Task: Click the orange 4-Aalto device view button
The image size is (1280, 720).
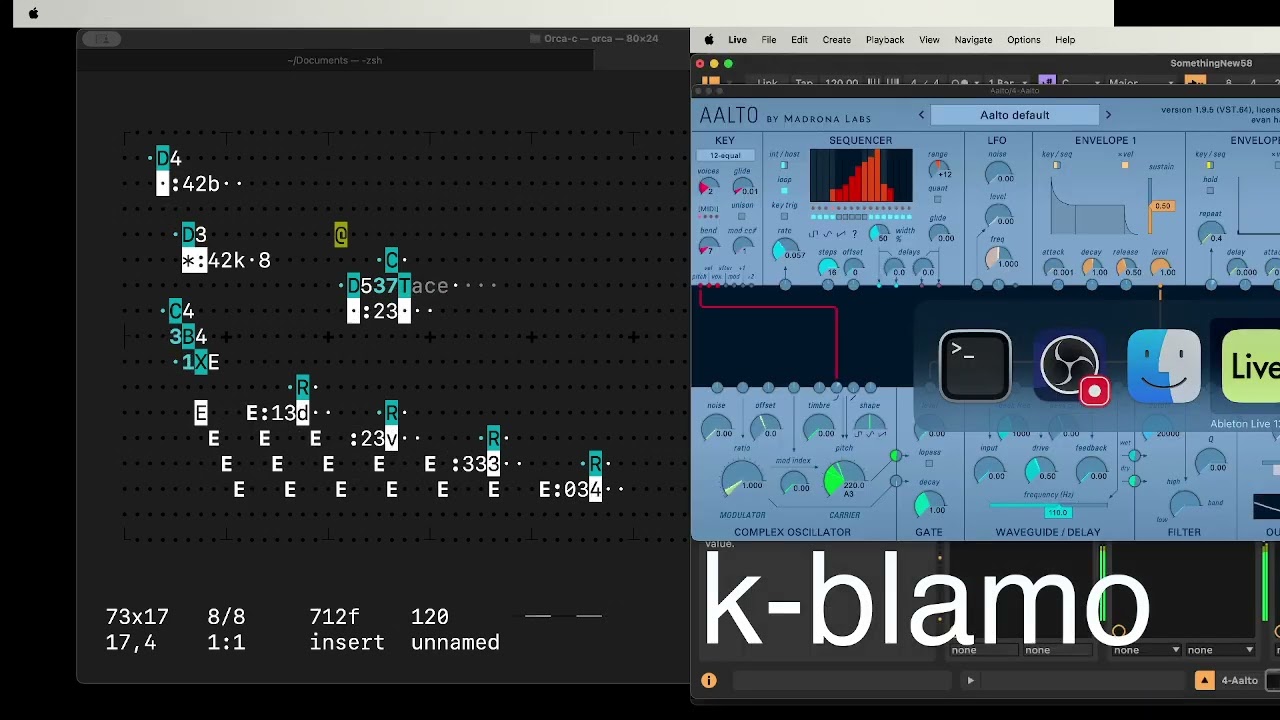Action: coord(1204,680)
